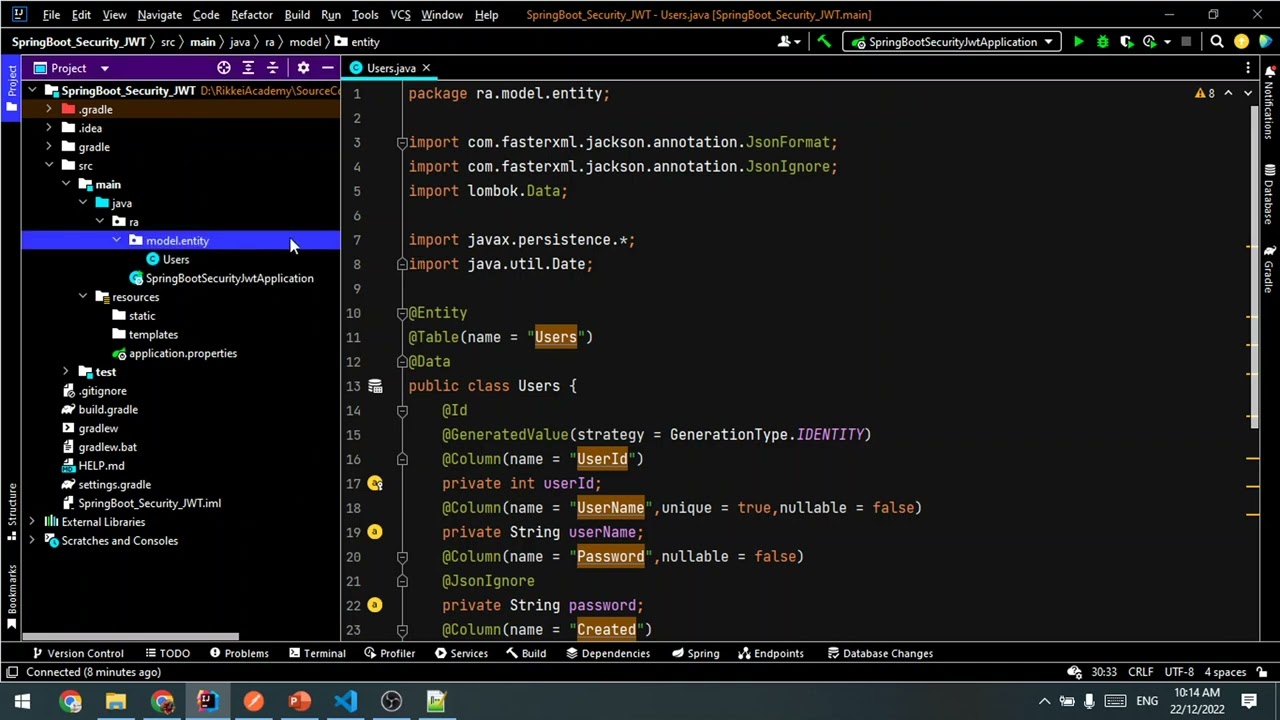The height and width of the screenshot is (720, 1280).
Task: Fold the imports block at line 3
Action: coord(402,143)
